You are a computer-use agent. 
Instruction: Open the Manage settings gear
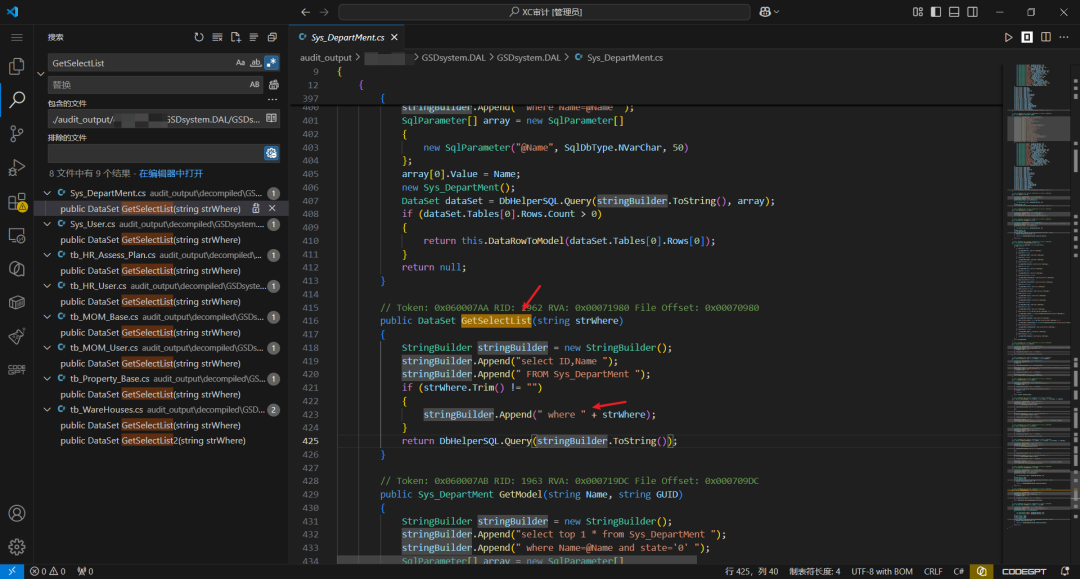coord(17,547)
